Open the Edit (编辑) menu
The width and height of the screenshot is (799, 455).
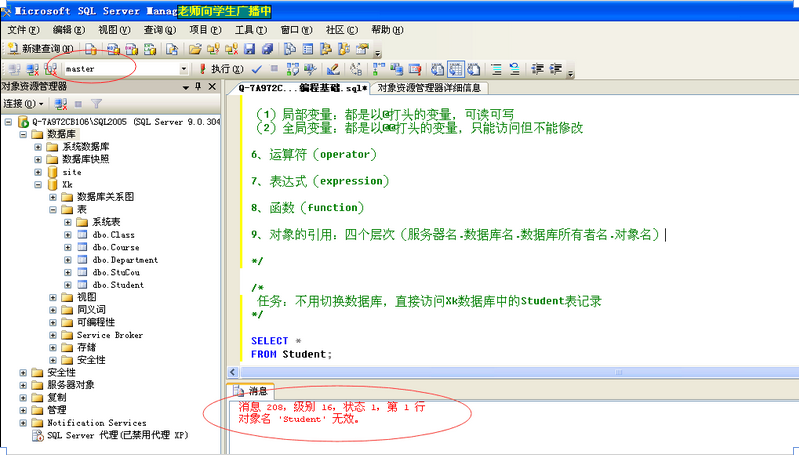(69, 30)
